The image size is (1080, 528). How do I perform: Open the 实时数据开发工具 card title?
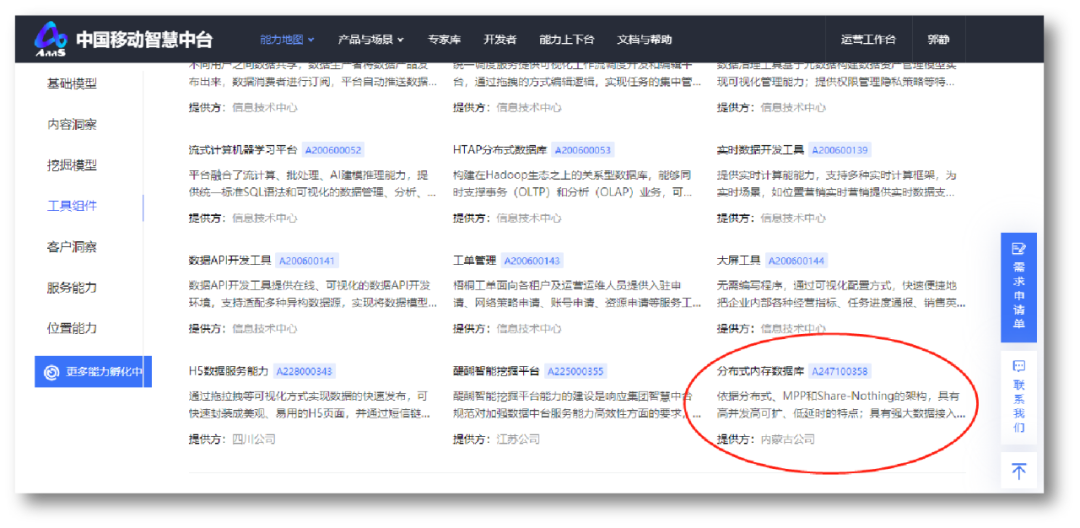click(760, 150)
